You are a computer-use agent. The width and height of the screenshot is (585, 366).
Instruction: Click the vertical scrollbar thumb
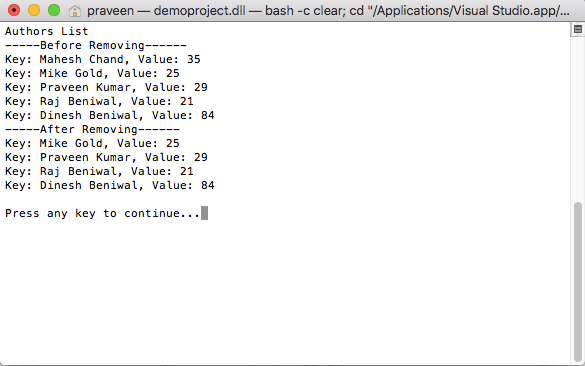pos(578,282)
